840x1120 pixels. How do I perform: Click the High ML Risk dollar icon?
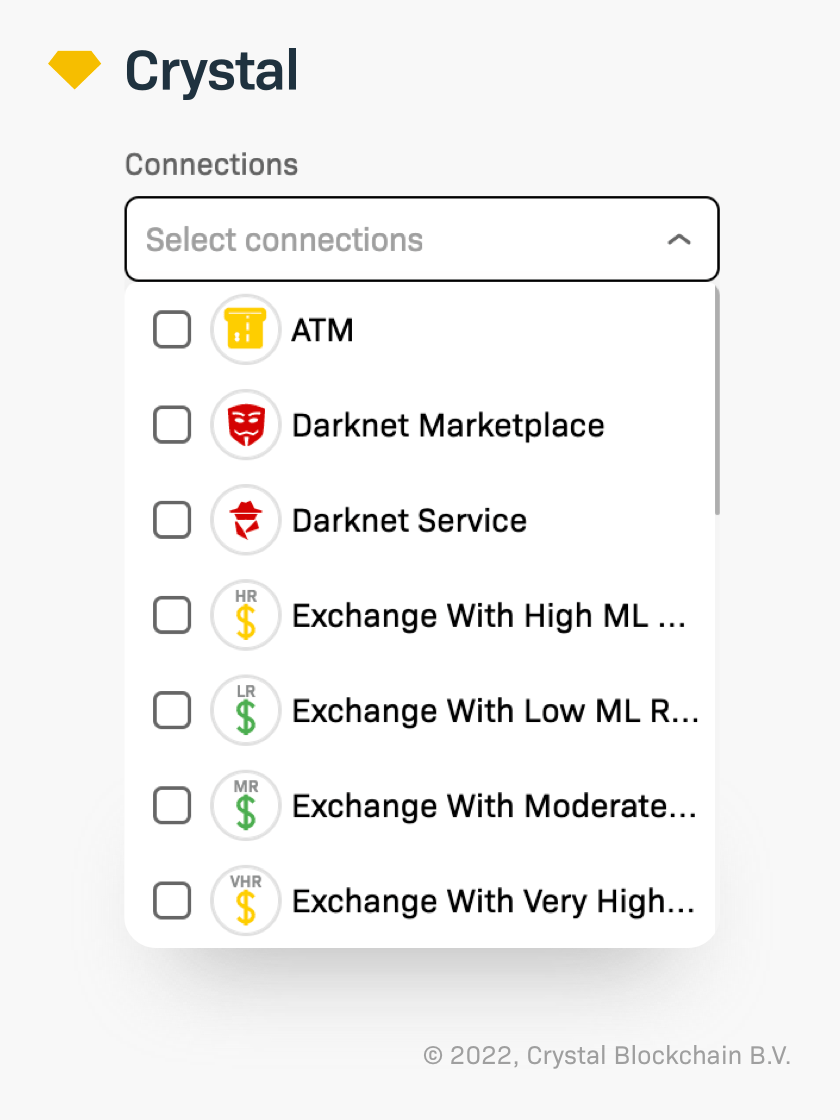(245, 615)
